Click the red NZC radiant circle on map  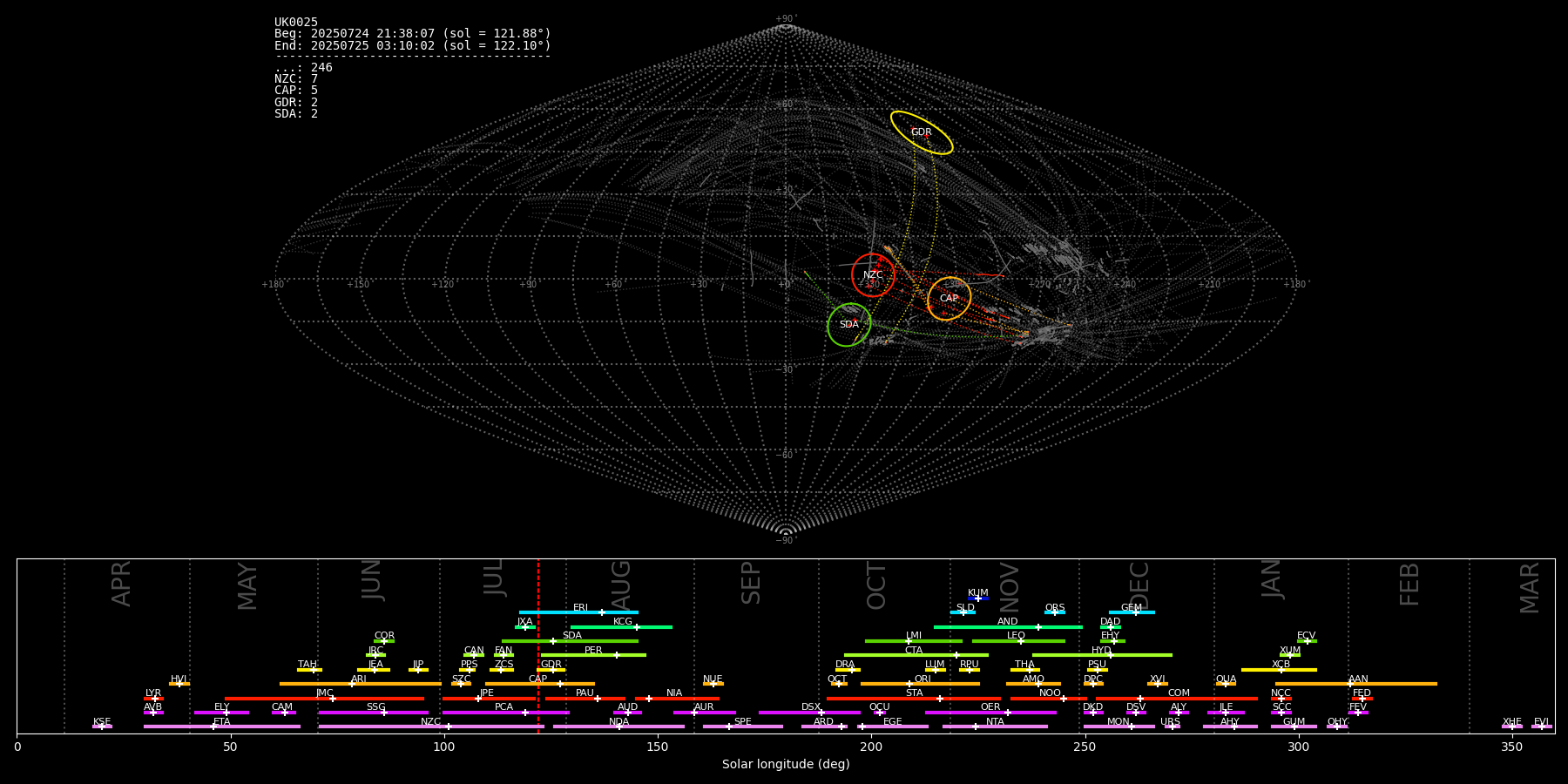(873, 275)
